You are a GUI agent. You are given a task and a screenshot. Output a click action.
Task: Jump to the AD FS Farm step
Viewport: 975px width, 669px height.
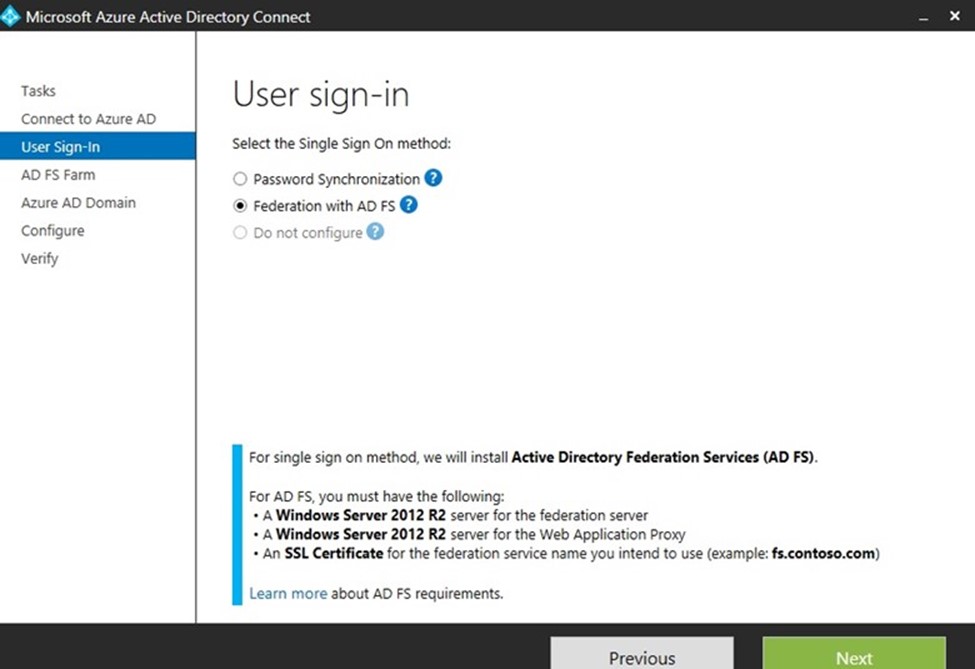point(58,175)
